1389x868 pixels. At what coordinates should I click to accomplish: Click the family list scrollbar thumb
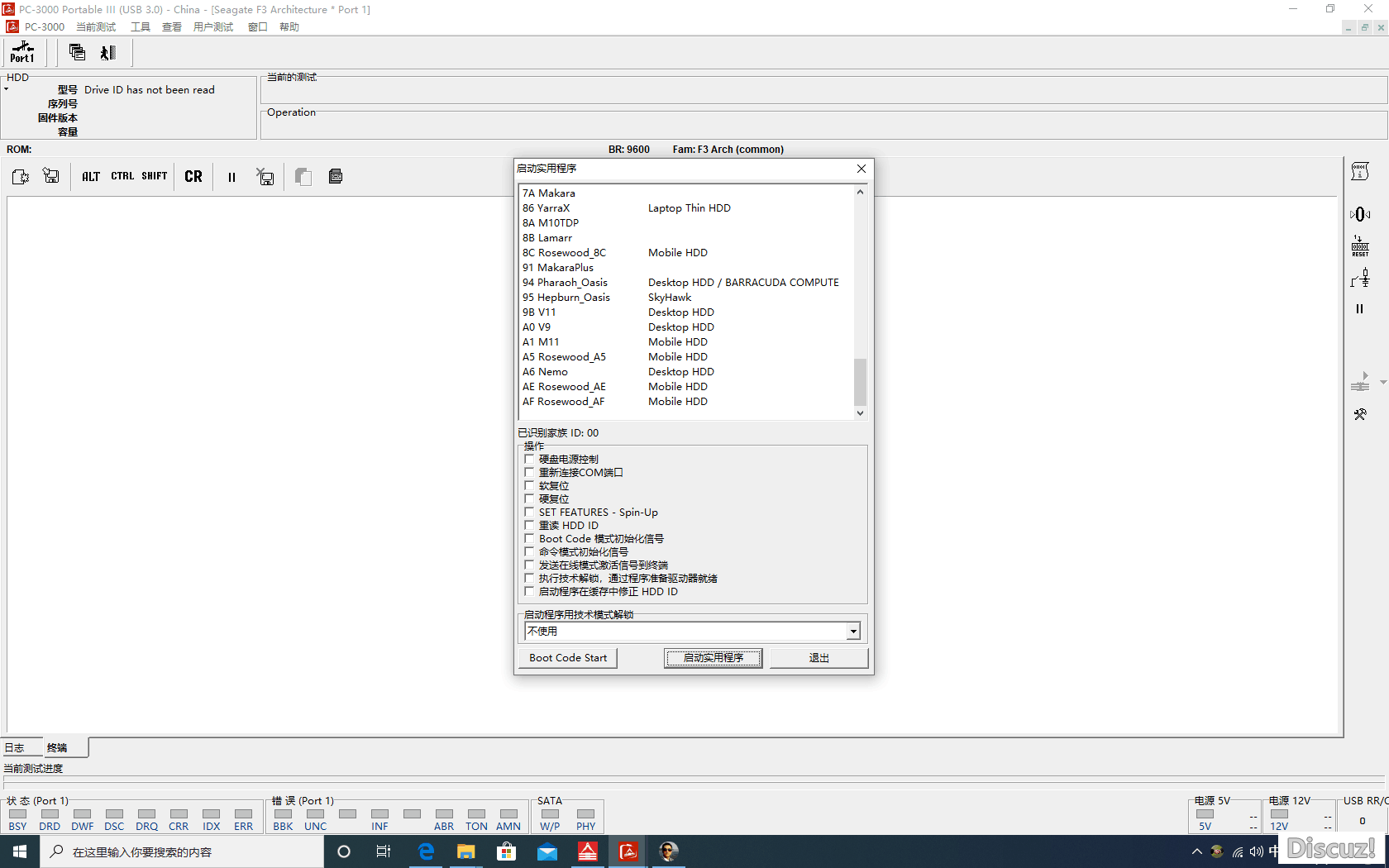point(860,381)
